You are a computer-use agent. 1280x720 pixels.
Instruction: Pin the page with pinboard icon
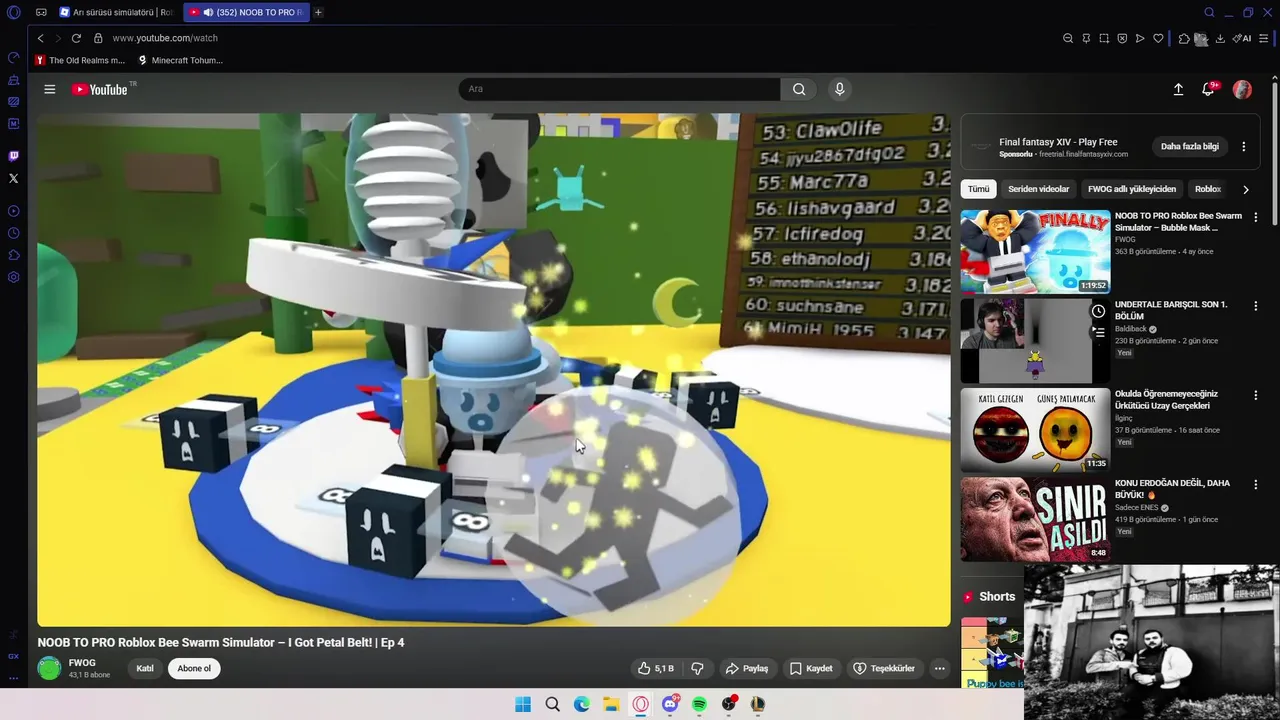coord(1086,38)
